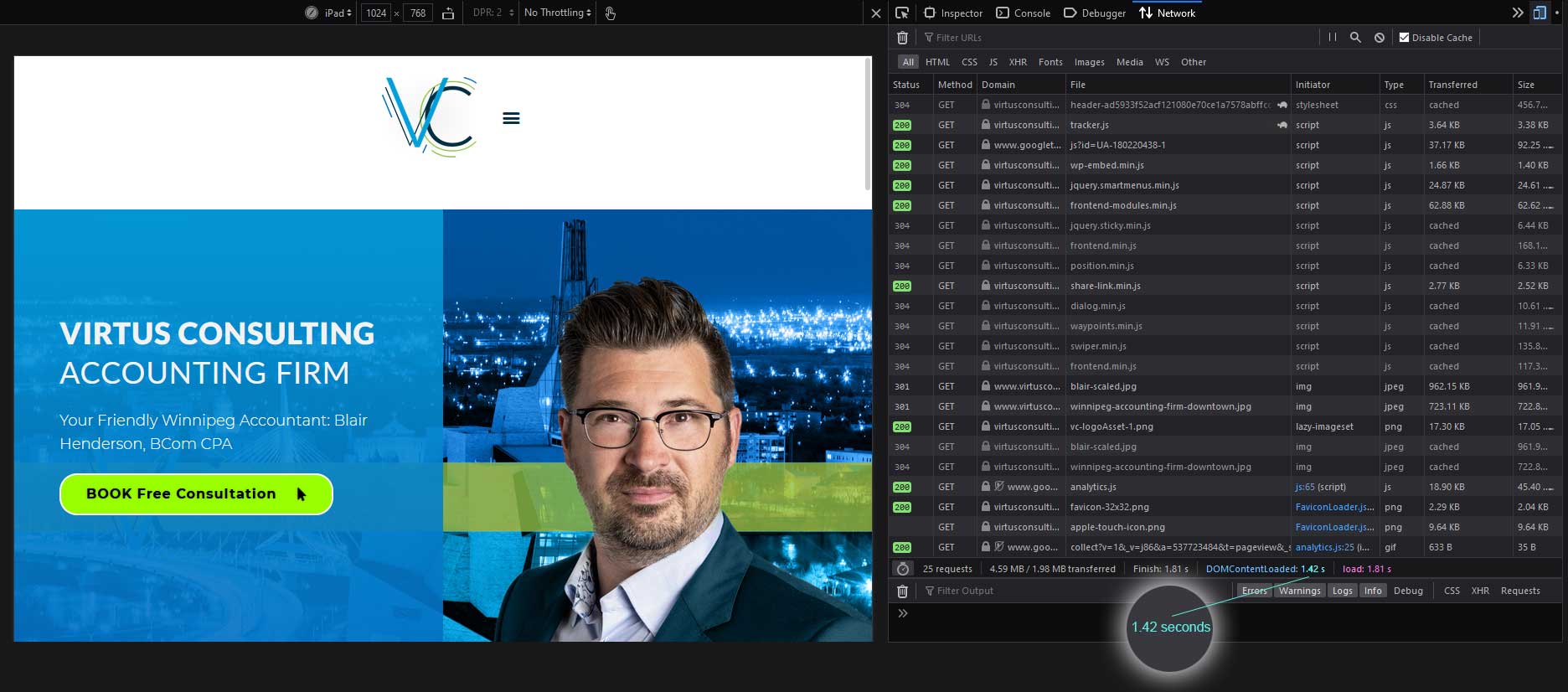Click the viewport height field 768

(418, 13)
